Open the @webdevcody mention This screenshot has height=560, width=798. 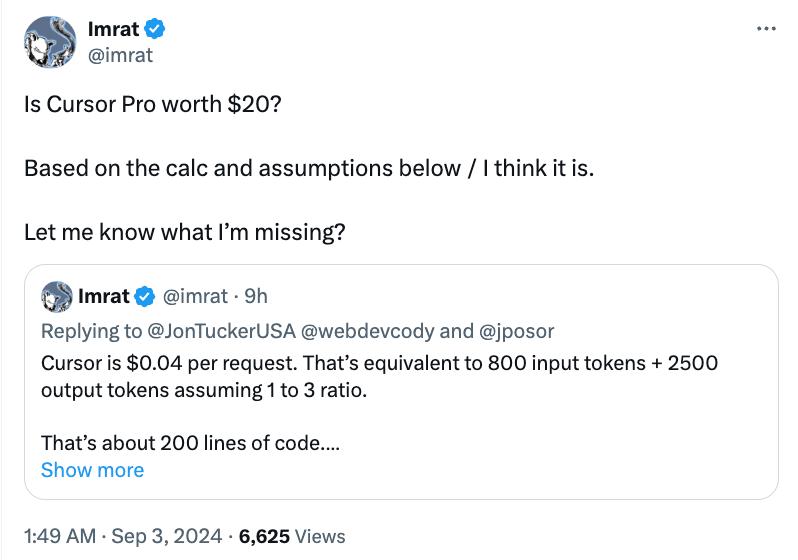[x=367, y=331]
